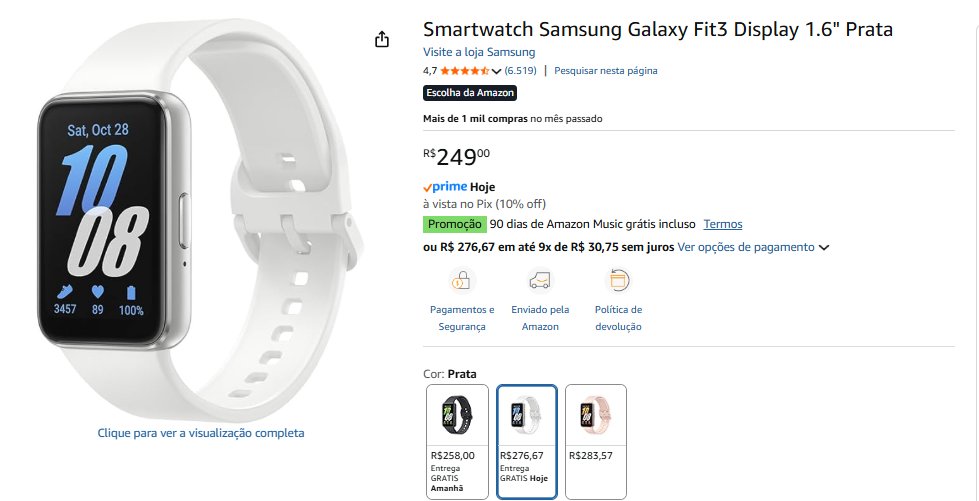Viewport: 979px width, 501px height.
Task: Click the Promoção green label
Action: pos(455,224)
